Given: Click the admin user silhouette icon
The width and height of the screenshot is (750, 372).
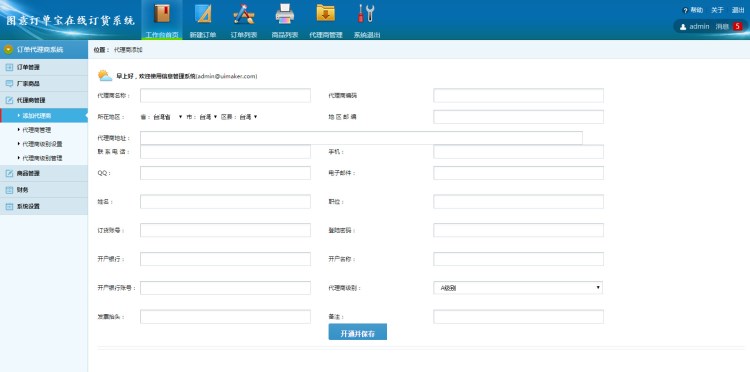Looking at the screenshot, I should tap(683, 27).
